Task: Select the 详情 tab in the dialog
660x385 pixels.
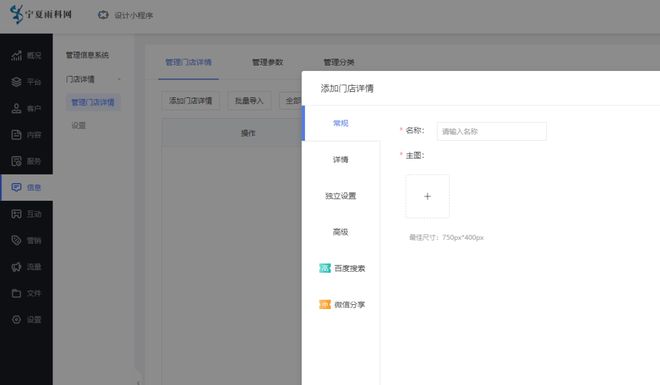Action: point(341,159)
